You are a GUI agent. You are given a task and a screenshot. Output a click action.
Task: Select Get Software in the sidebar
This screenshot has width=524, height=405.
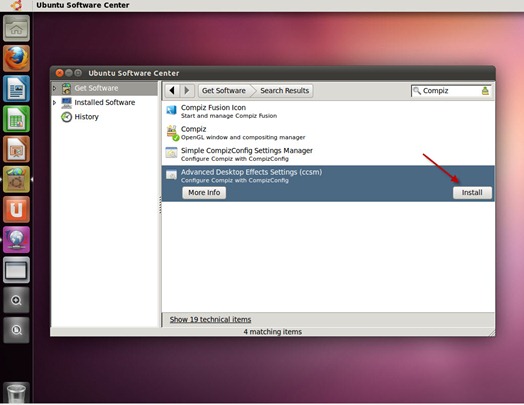tap(104, 88)
